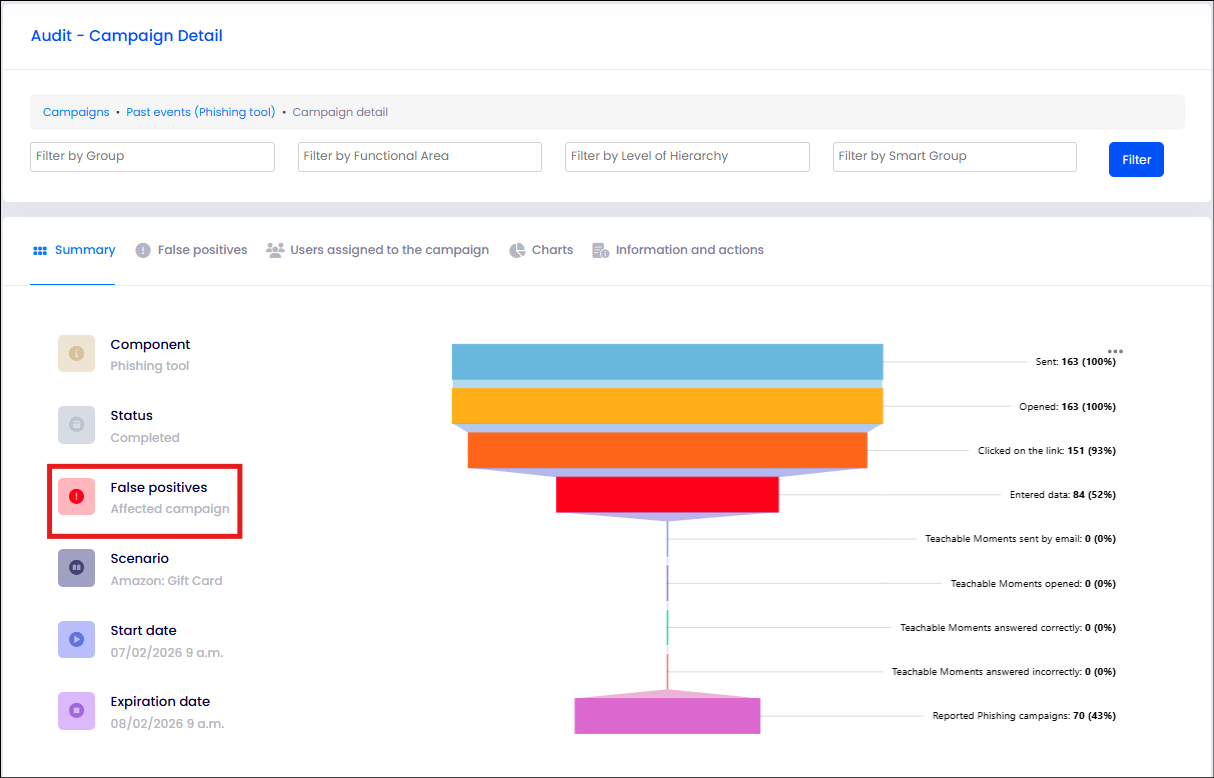Open the False positives tab
The height and width of the screenshot is (778, 1214).
click(x=192, y=250)
